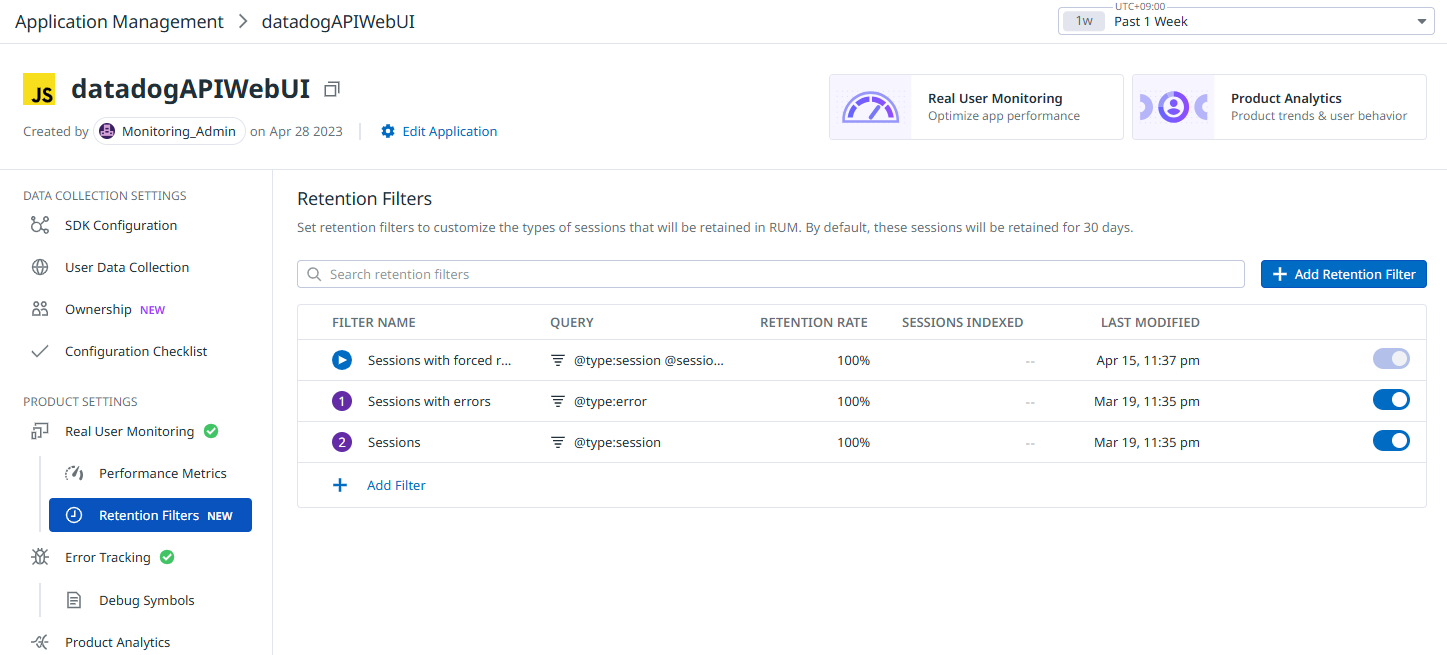The image size is (1447, 655).
Task: Click the play icon for forced replay filter
Action: [342, 360]
